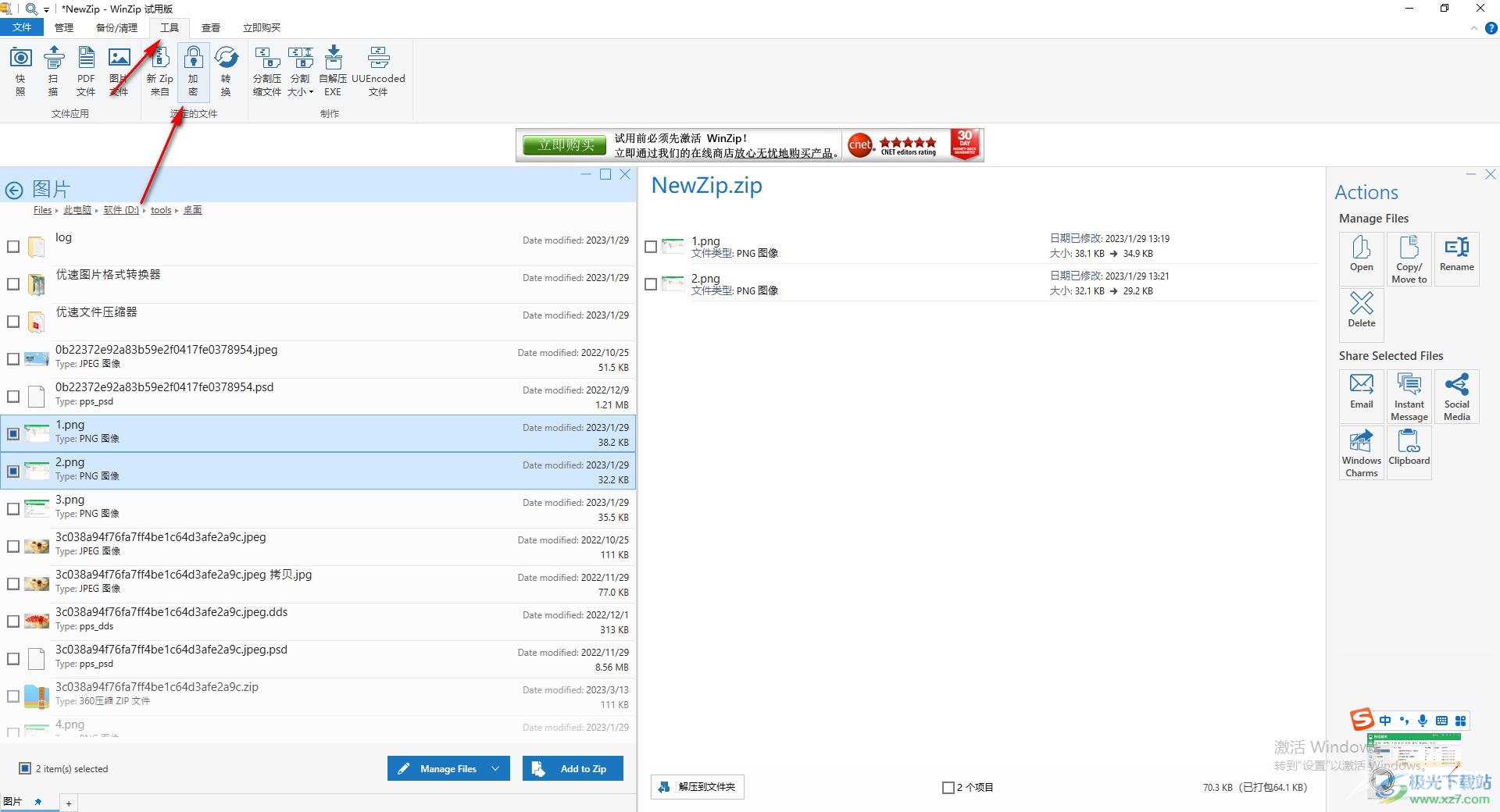Screen dimensions: 1500x812
Task: Go back with the 图片 back arrow
Action: (14, 190)
